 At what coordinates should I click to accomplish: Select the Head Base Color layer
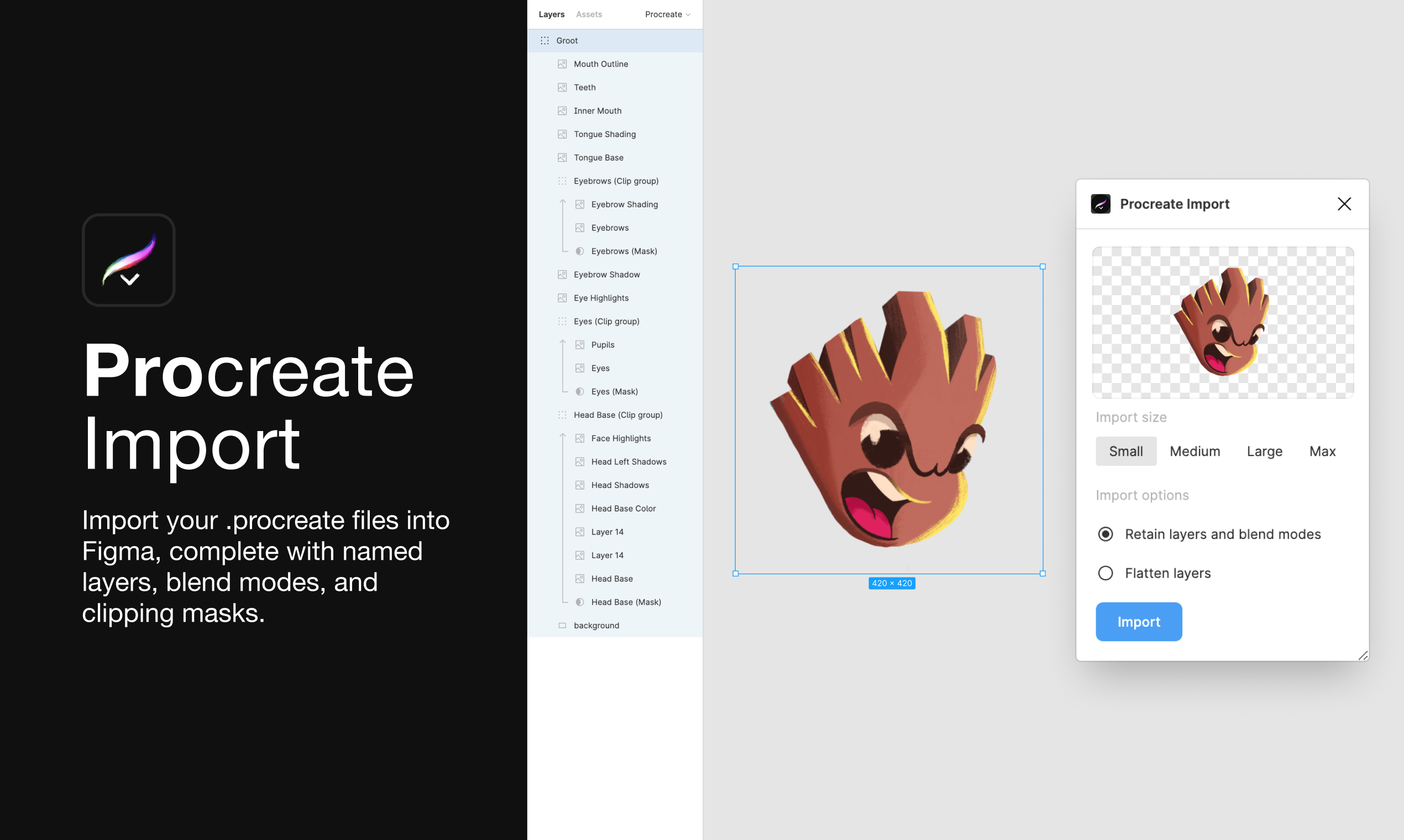point(615,508)
